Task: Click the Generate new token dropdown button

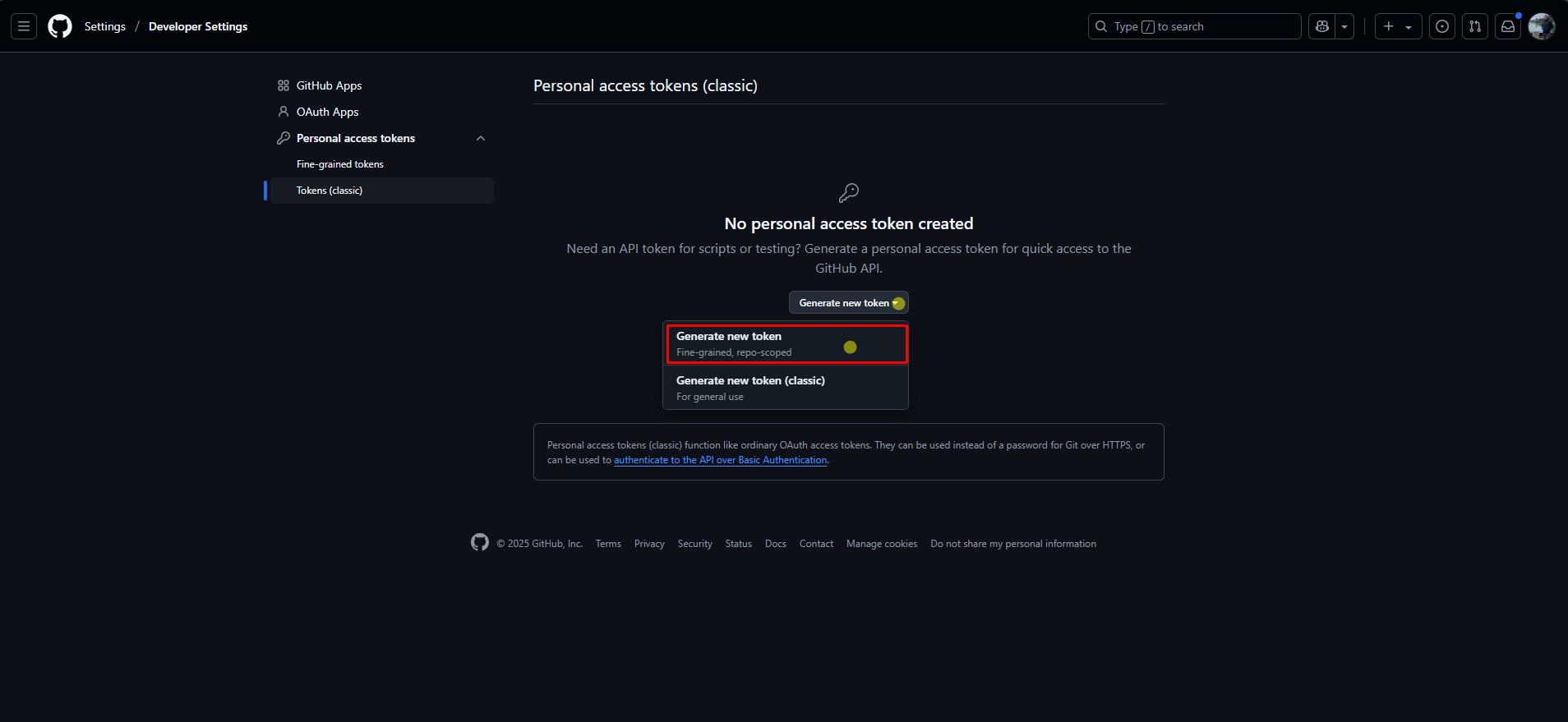Action: [848, 303]
